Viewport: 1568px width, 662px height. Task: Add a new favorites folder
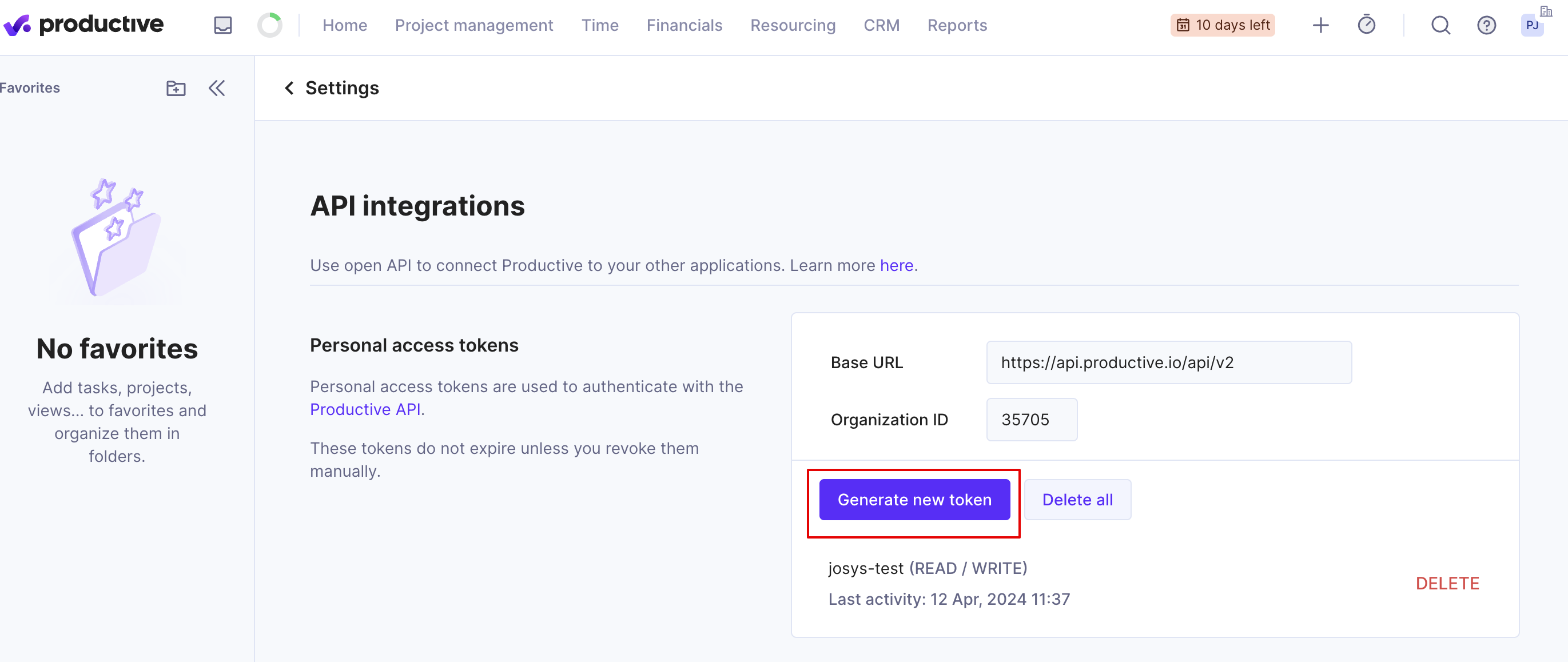(x=176, y=88)
